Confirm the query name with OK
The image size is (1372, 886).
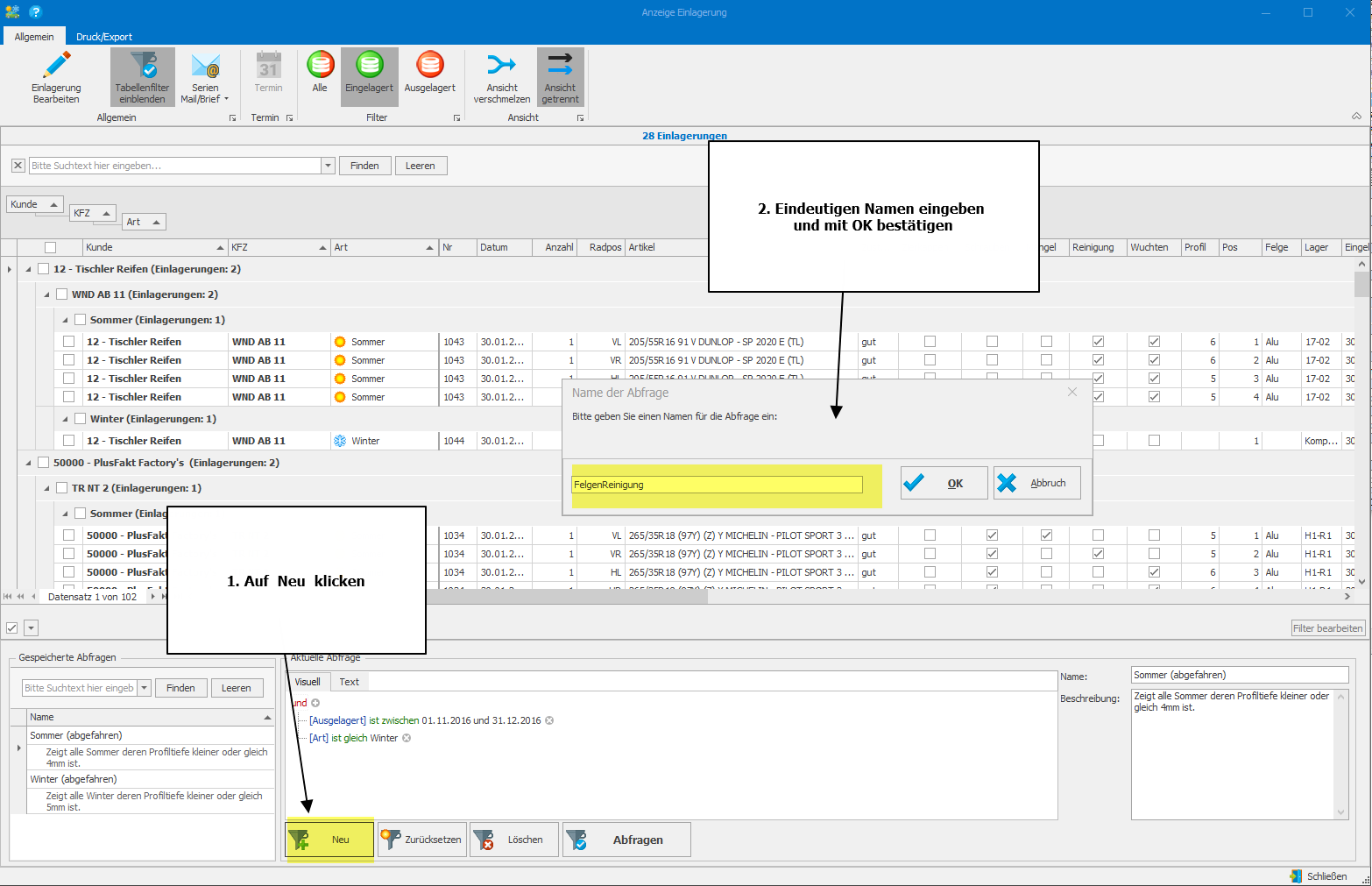(x=944, y=483)
